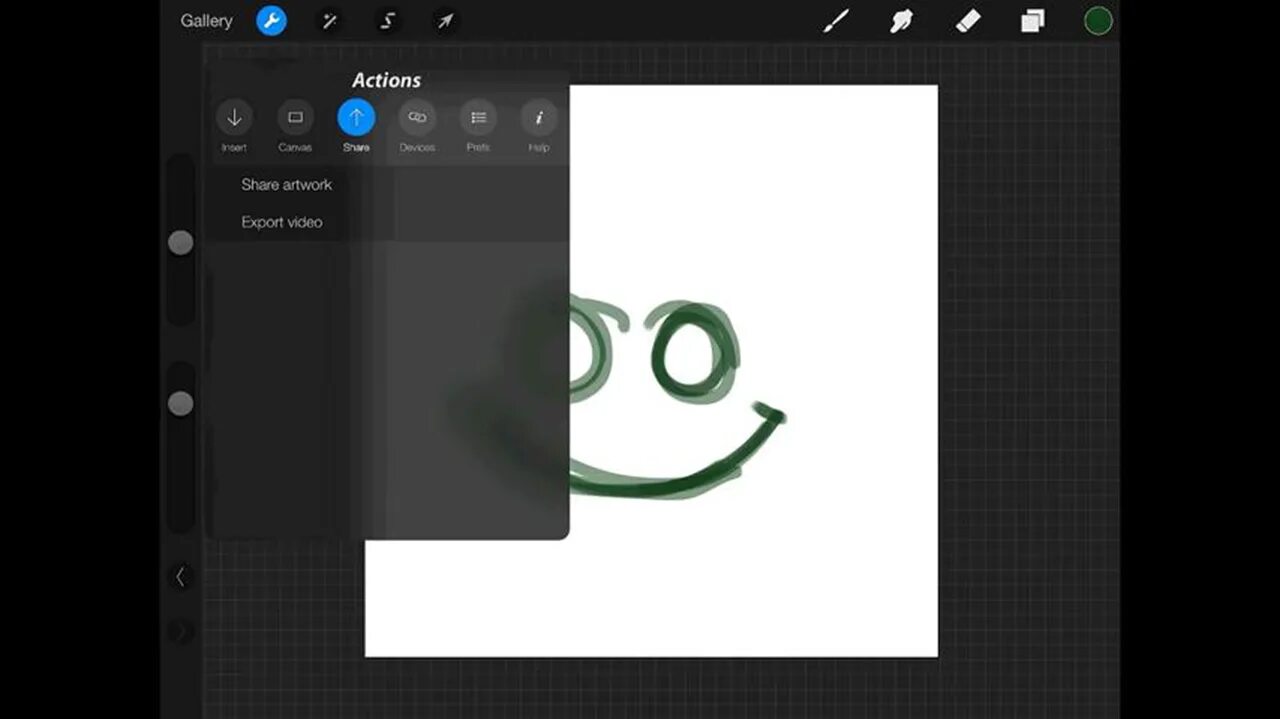This screenshot has height=719, width=1280.
Task: Switch to the Prefs actions tab
Action: (x=478, y=126)
